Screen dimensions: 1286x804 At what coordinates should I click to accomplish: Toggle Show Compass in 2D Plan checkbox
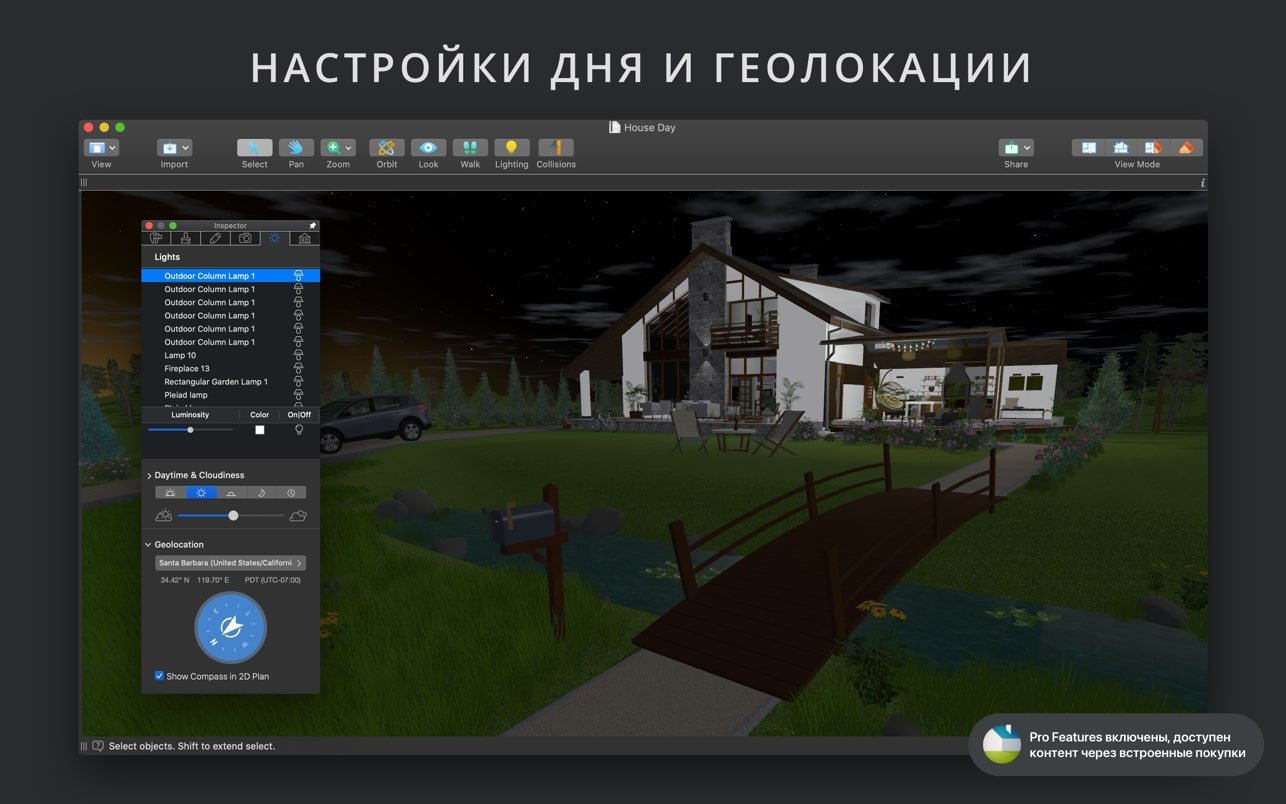[x=159, y=676]
